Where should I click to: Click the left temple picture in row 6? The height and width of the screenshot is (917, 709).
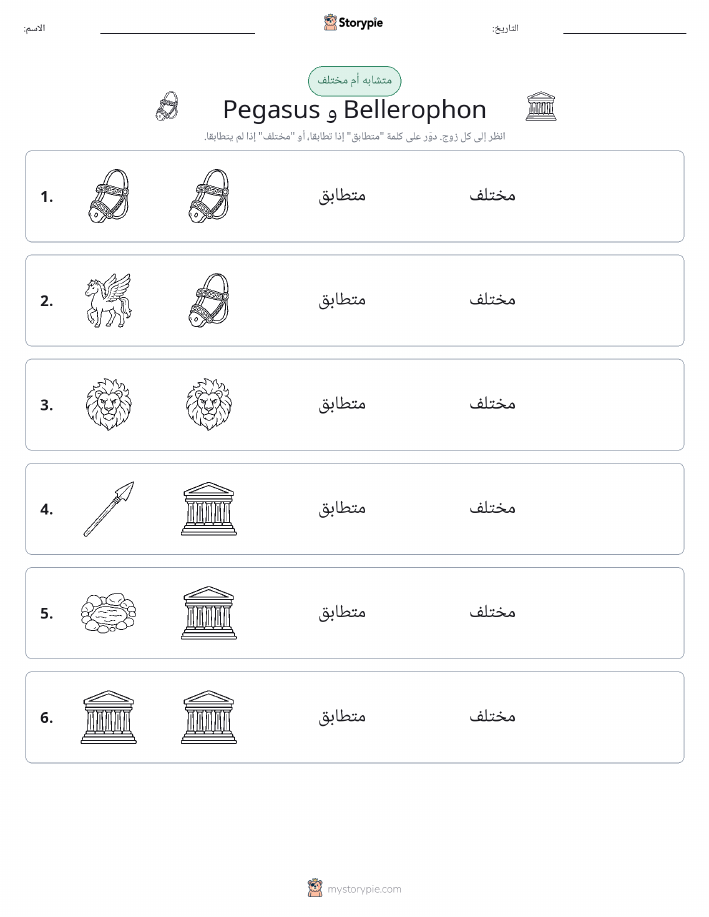109,717
